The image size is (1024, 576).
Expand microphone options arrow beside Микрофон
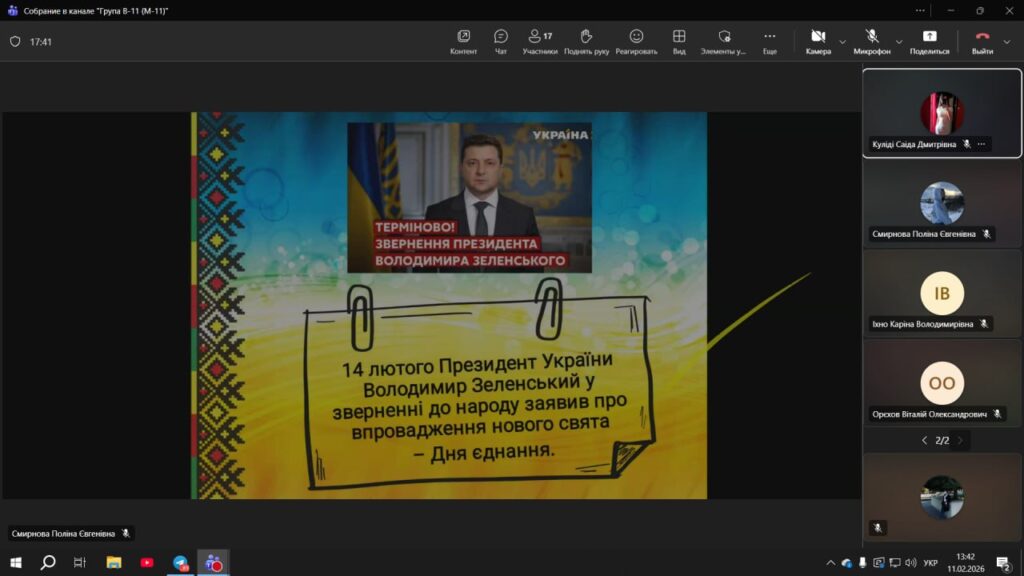[898, 42]
